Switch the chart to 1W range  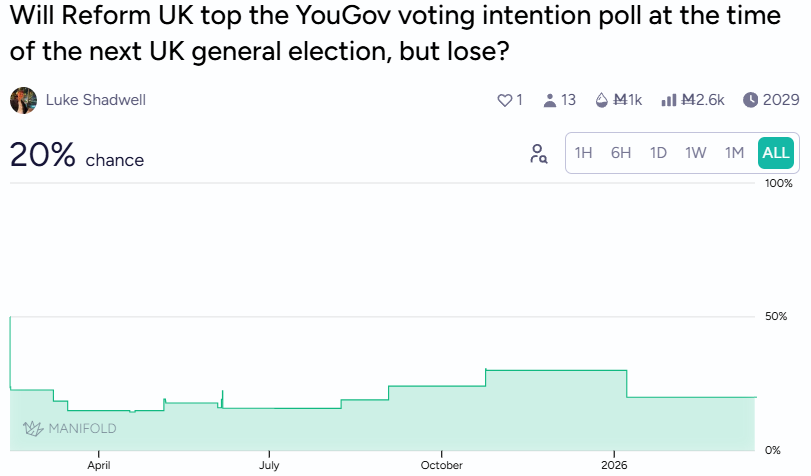pyautogui.click(x=696, y=153)
